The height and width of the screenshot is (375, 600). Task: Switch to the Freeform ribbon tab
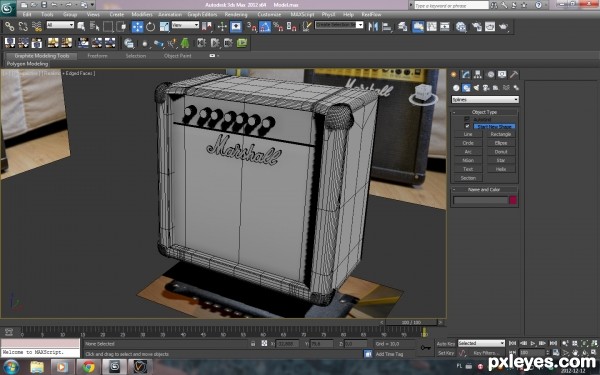tap(97, 56)
